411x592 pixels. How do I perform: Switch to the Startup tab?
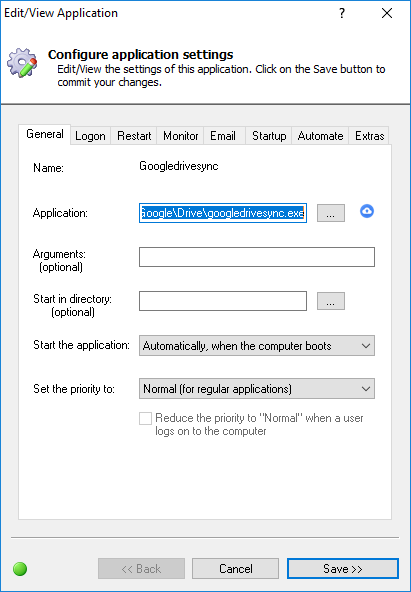tap(269, 136)
